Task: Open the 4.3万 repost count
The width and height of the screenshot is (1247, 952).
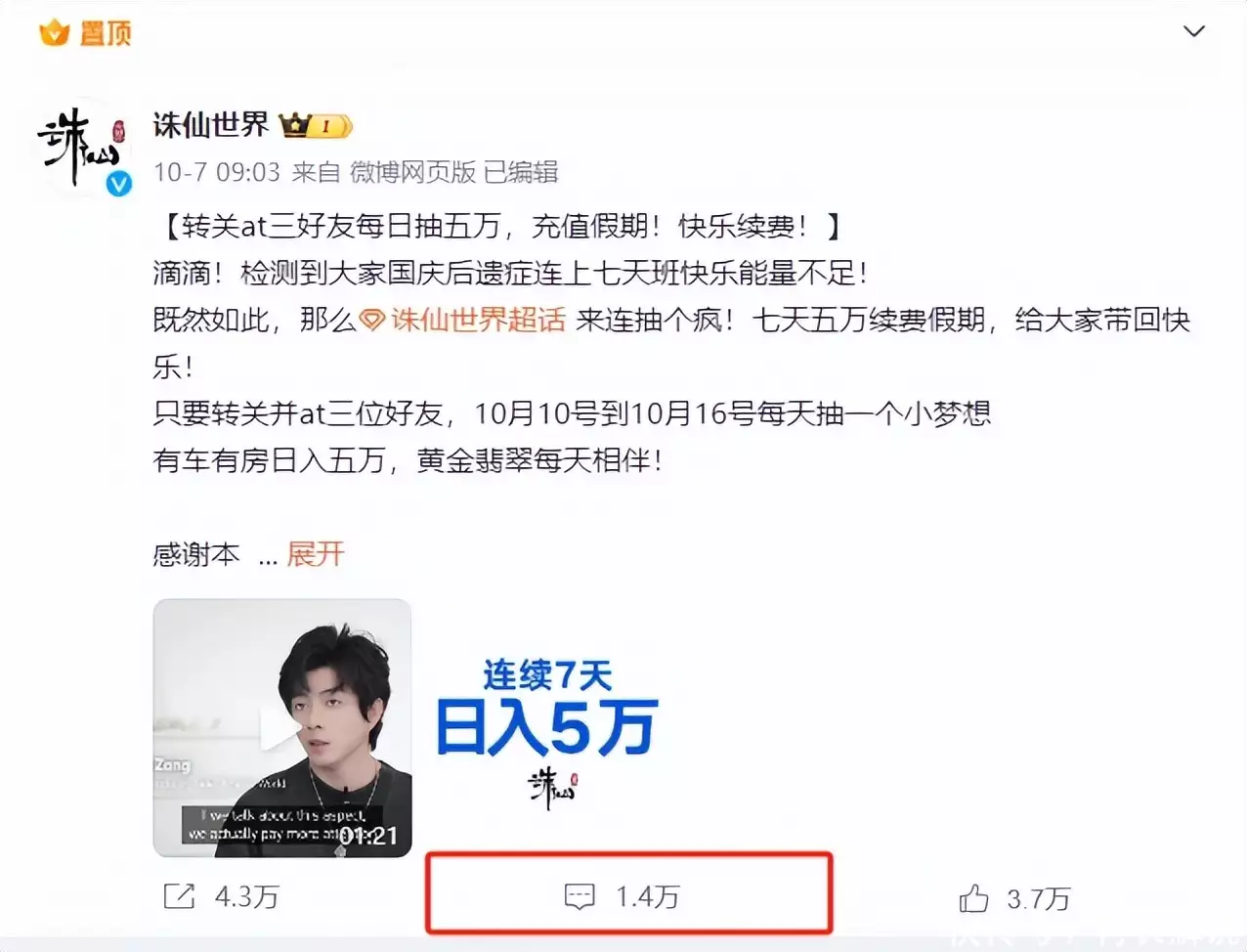Action: click(246, 896)
